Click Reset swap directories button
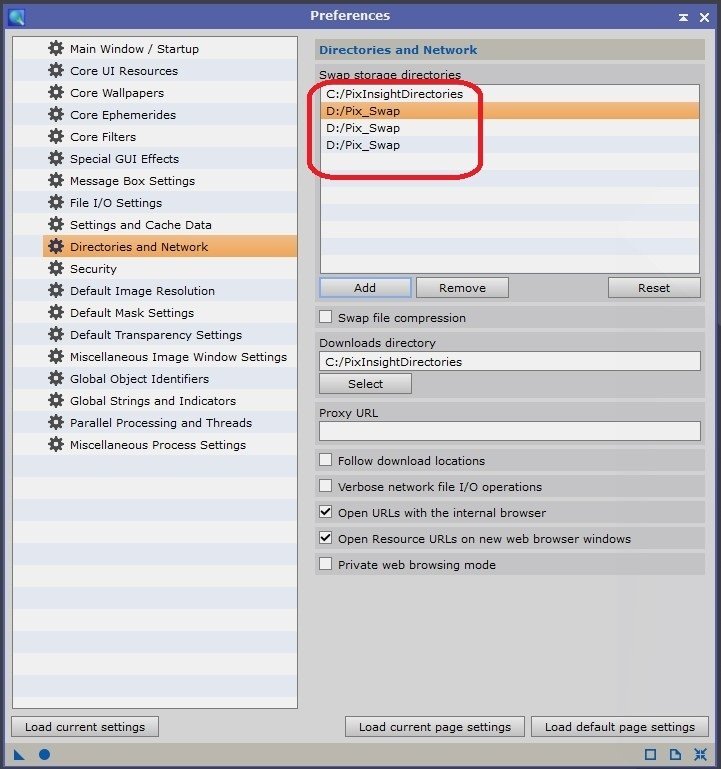This screenshot has height=769, width=721. pyautogui.click(x=654, y=288)
